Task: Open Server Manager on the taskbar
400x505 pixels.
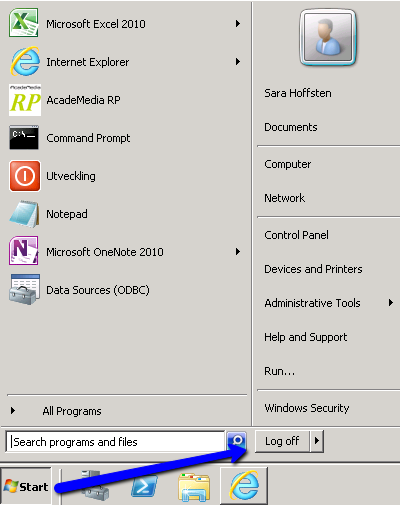Action: (x=96, y=485)
